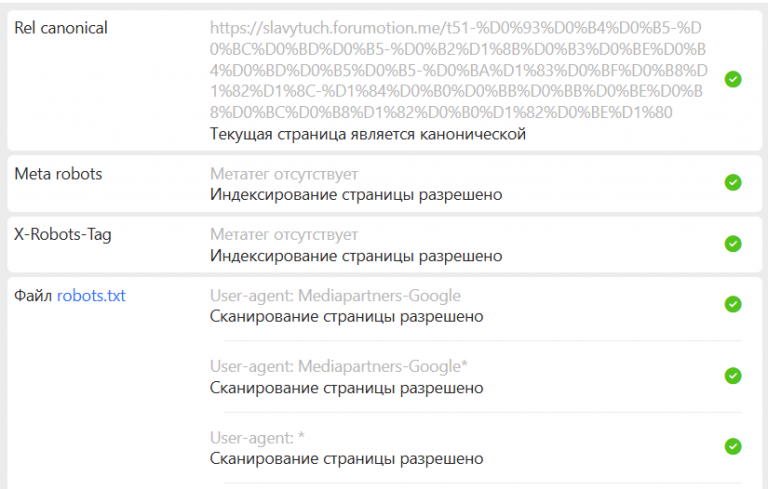Click the 'User-agent: *' text
The width and height of the screenshot is (768, 489).
click(x=257, y=438)
